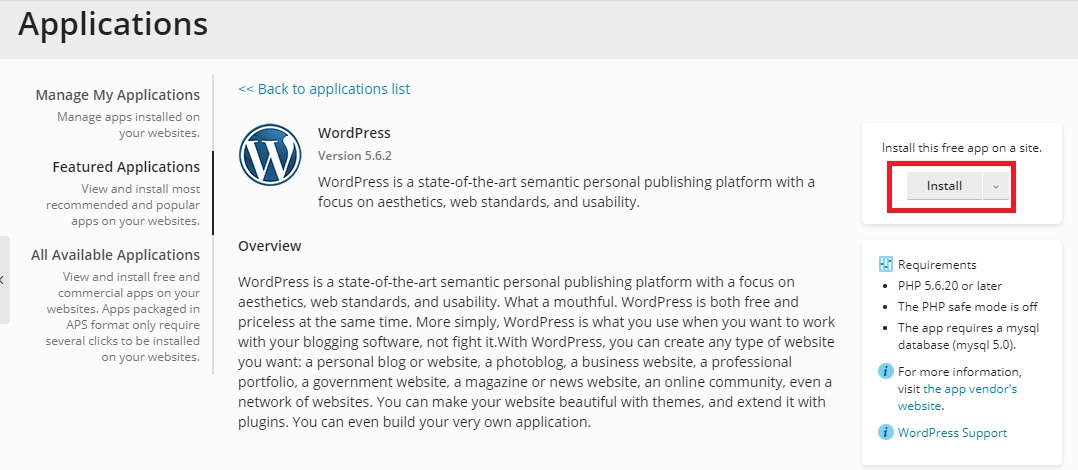The width and height of the screenshot is (1078, 470).
Task: Click the WordPress logo icon
Action: pyautogui.click(x=270, y=155)
